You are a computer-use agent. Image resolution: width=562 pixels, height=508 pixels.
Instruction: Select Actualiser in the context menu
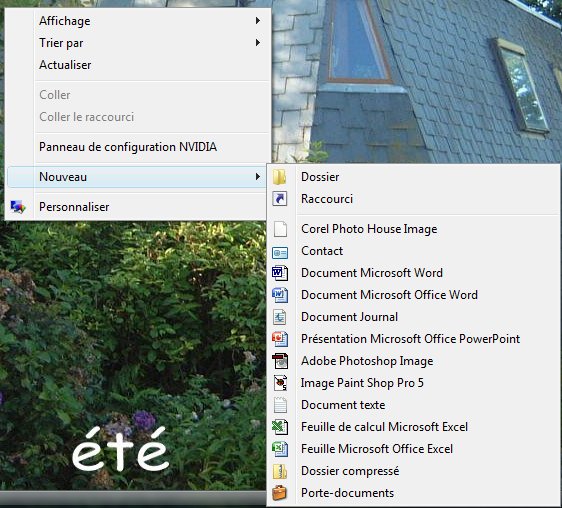click(65, 65)
